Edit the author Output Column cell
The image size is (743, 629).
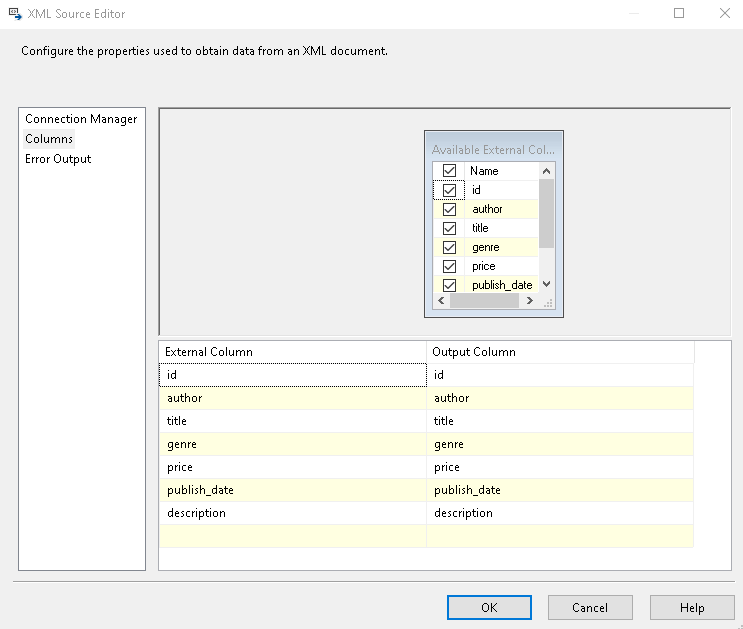pyautogui.click(x=559, y=398)
